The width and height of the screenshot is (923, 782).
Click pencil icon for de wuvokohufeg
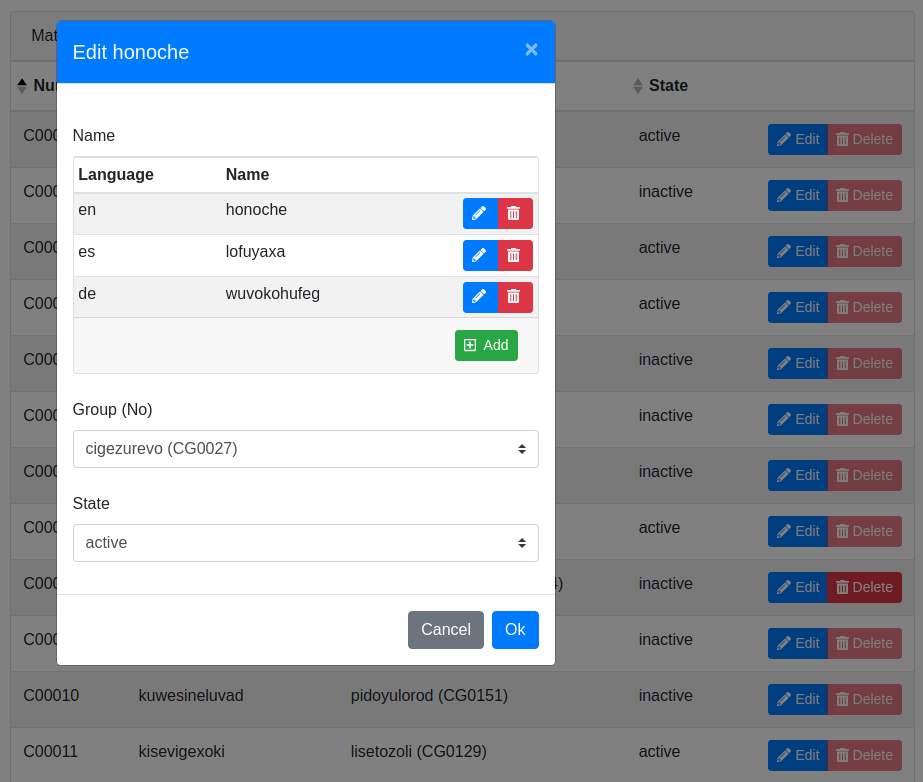point(479,297)
